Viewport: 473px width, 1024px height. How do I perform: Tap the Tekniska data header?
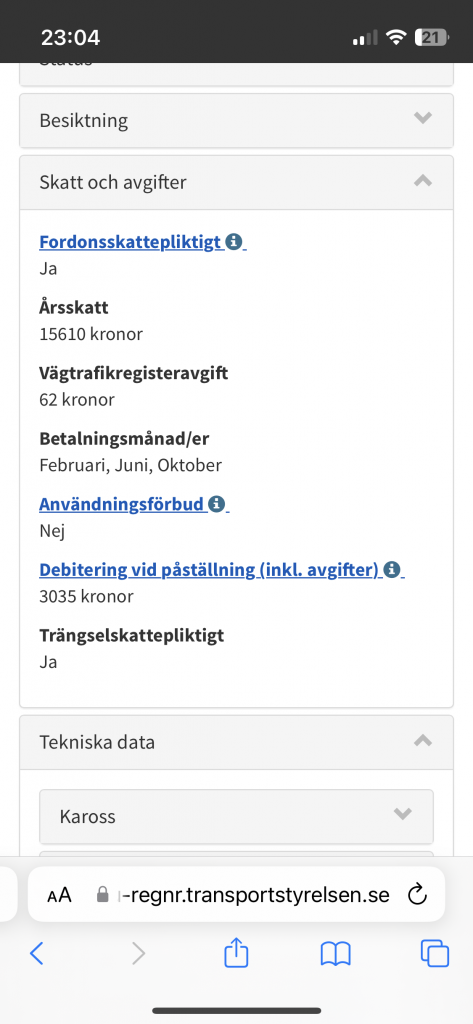pos(236,743)
